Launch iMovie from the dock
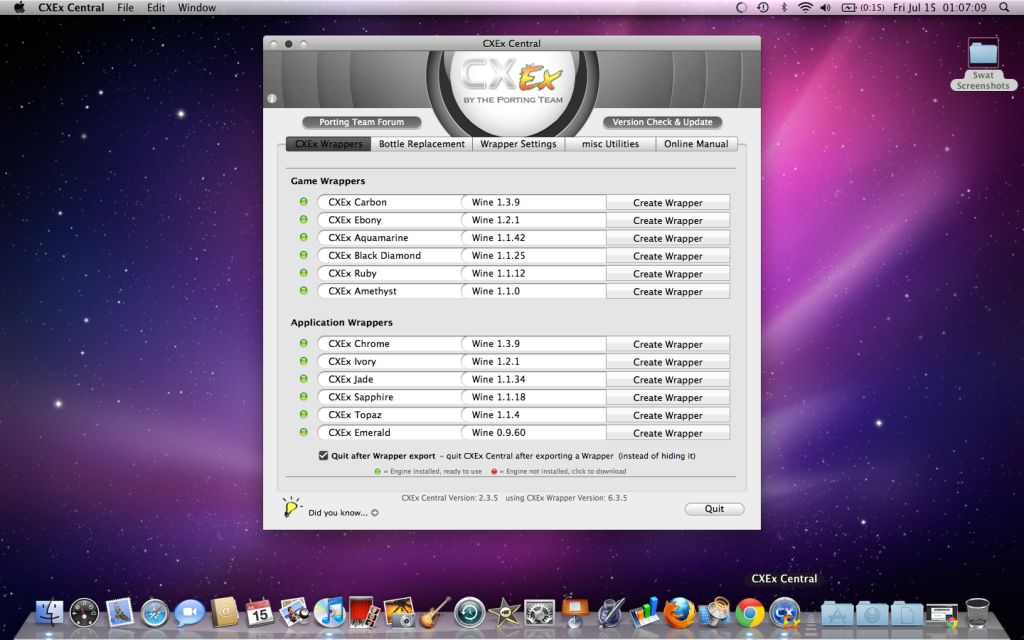The height and width of the screenshot is (640, 1024). 505,613
